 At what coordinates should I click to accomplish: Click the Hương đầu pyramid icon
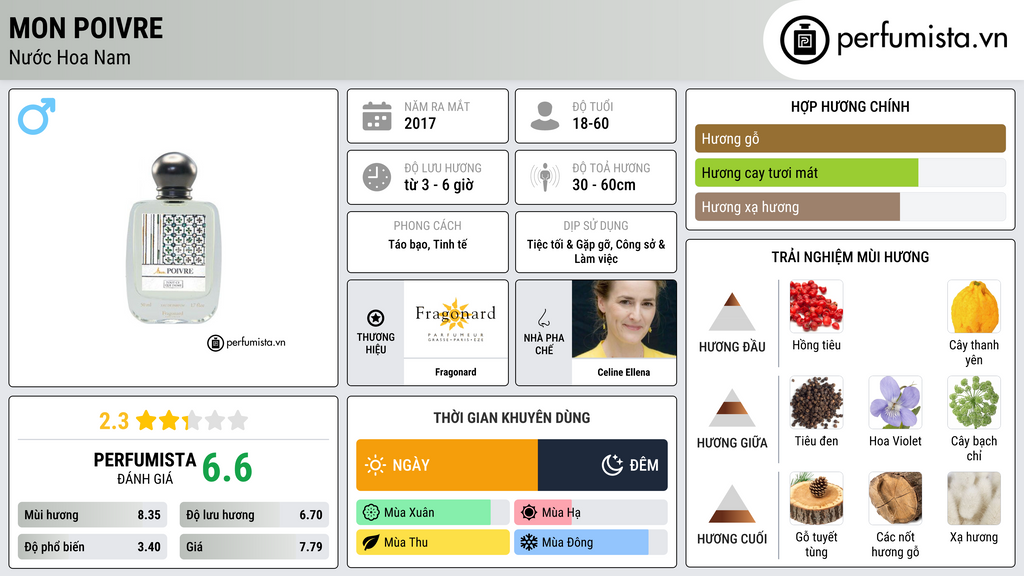click(x=732, y=312)
